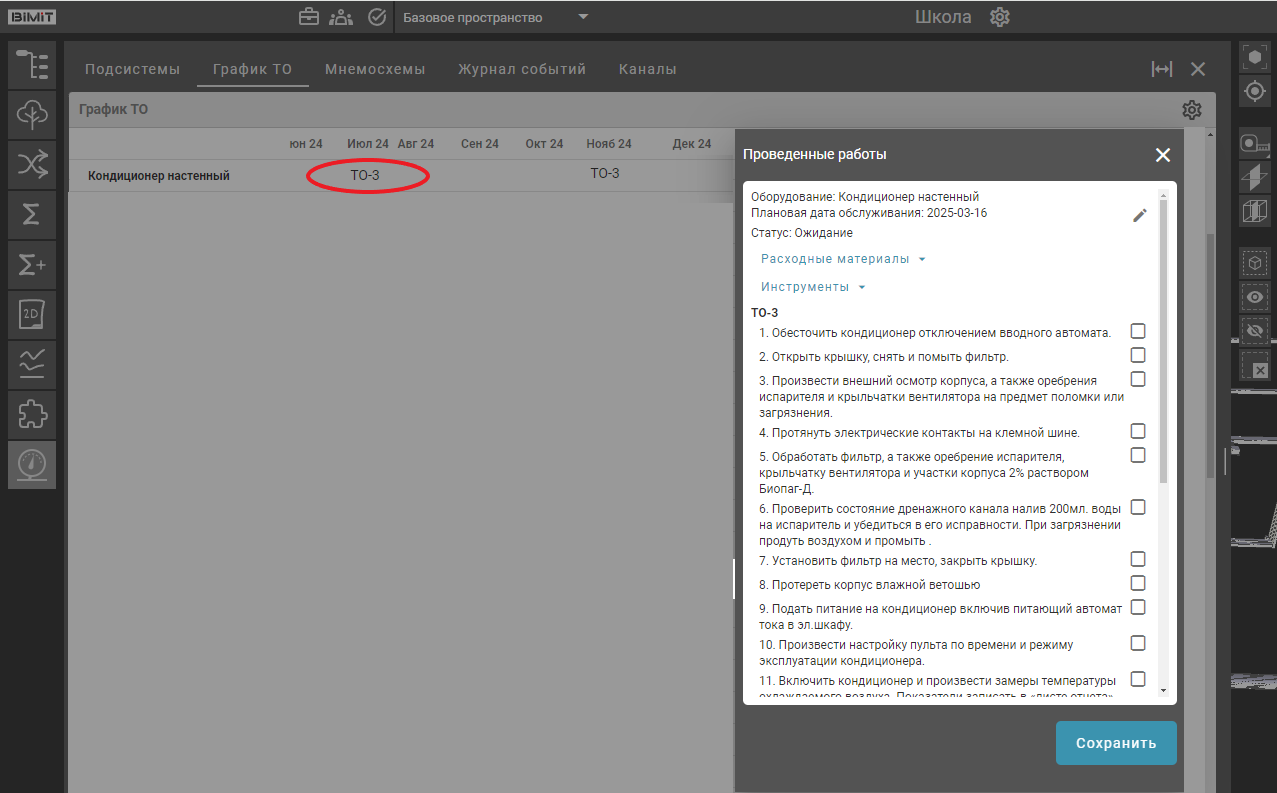
Task: Click the work list scrollbar down arrow
Action: [1163, 690]
